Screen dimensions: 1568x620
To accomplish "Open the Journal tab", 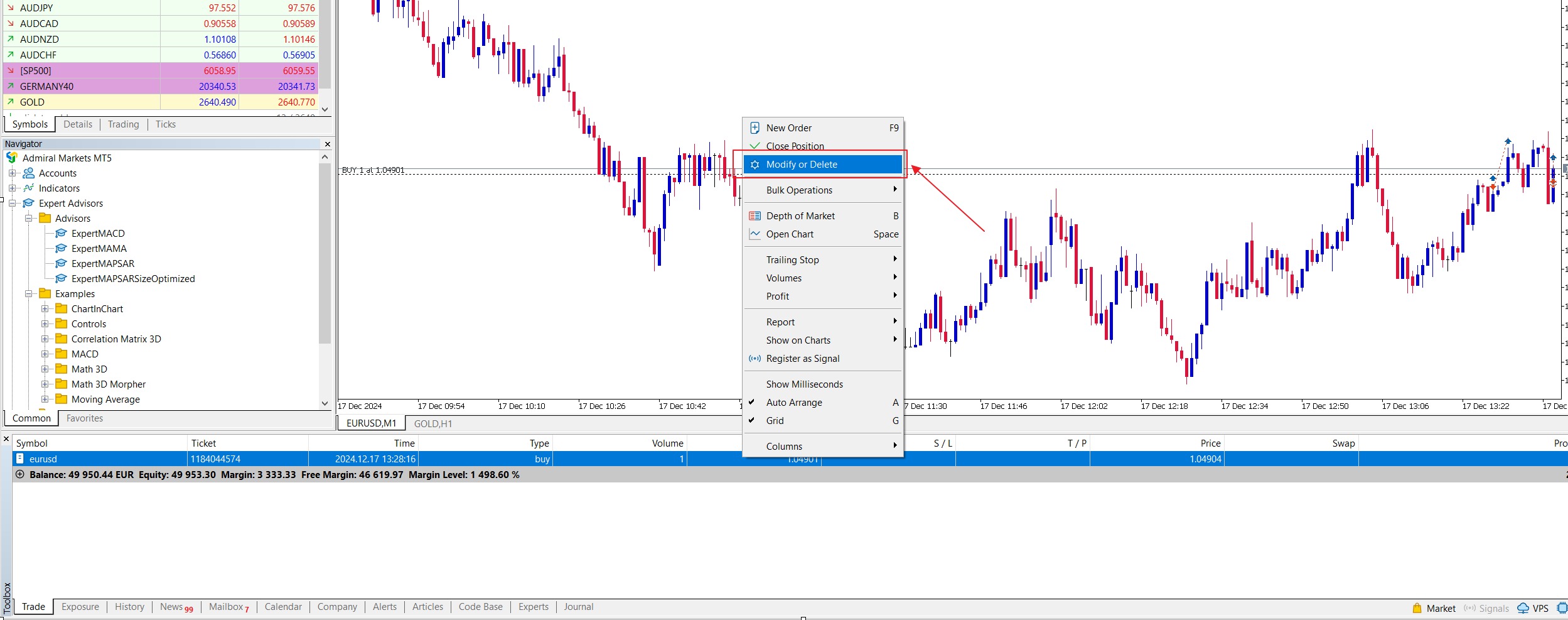I will [578, 607].
